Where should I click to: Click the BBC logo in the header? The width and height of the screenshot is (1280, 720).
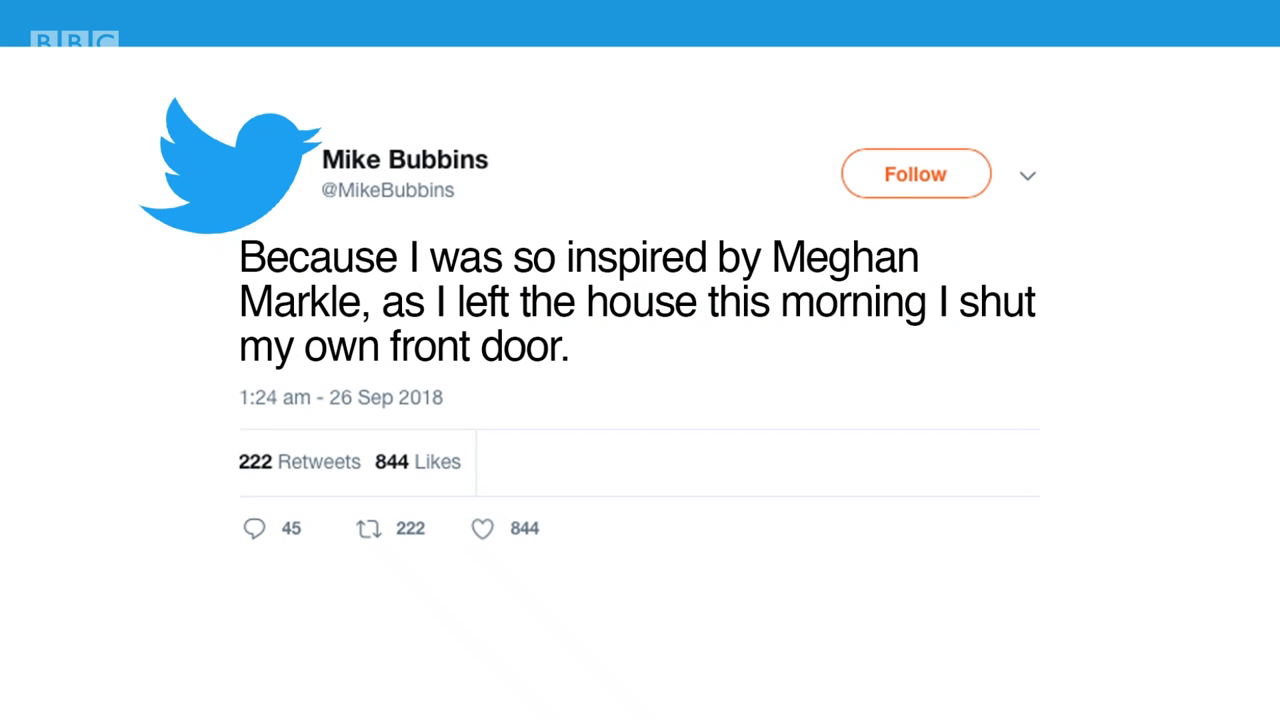[x=75, y=40]
